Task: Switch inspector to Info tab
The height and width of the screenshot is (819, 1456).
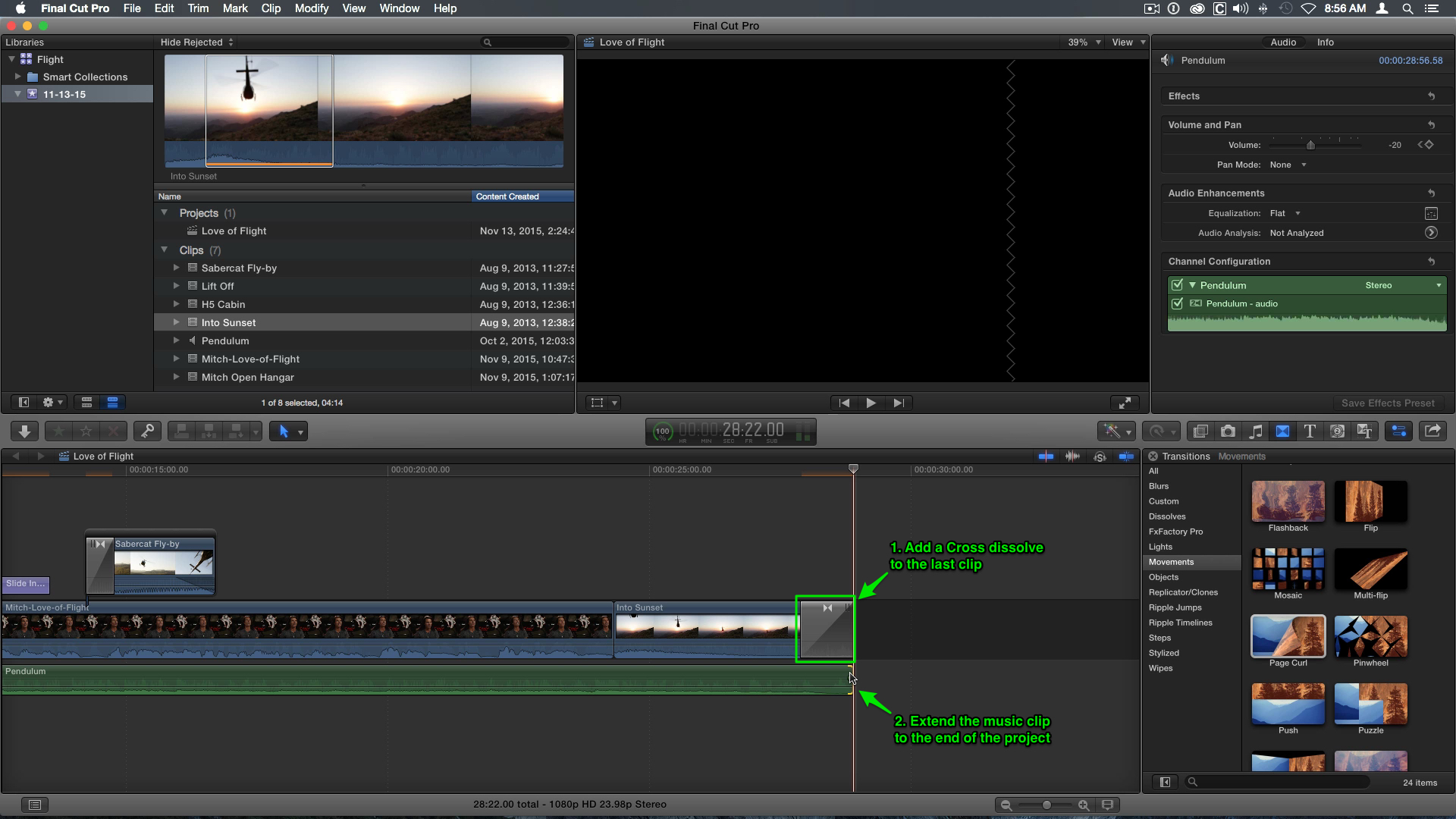Action: [1325, 42]
